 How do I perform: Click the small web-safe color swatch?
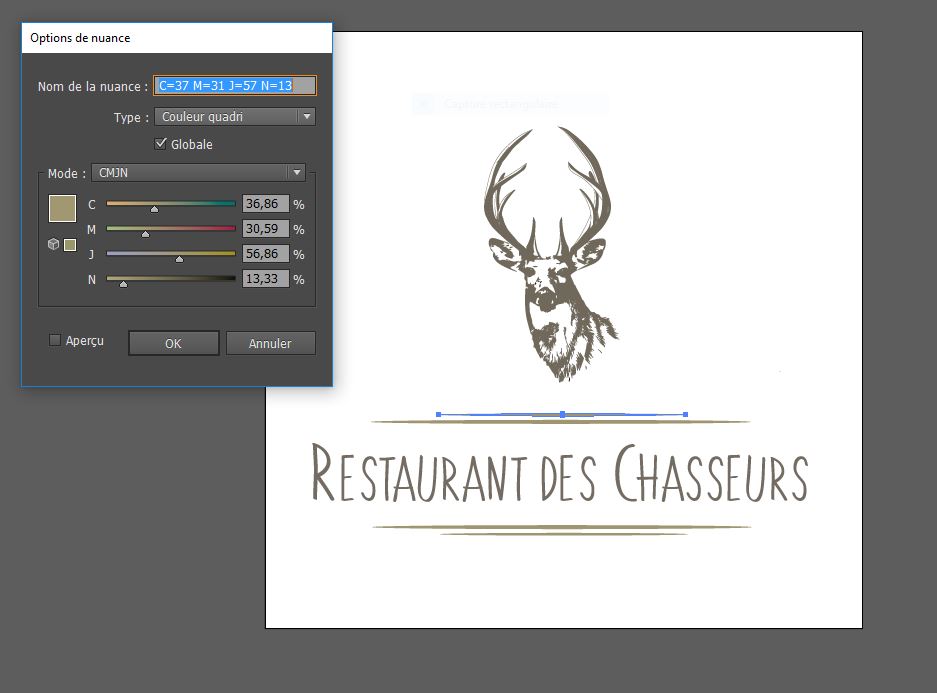(70, 245)
